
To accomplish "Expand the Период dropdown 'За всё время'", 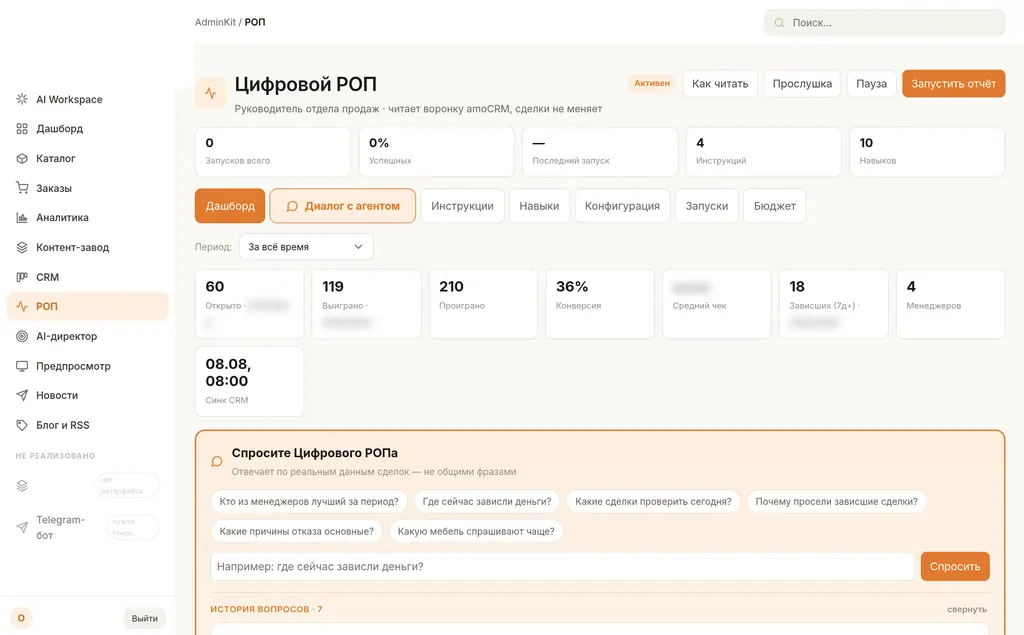I will 306,247.
